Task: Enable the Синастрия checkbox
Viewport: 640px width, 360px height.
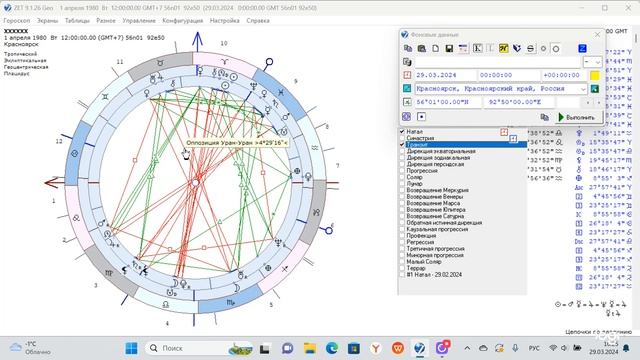Action: tap(402, 138)
